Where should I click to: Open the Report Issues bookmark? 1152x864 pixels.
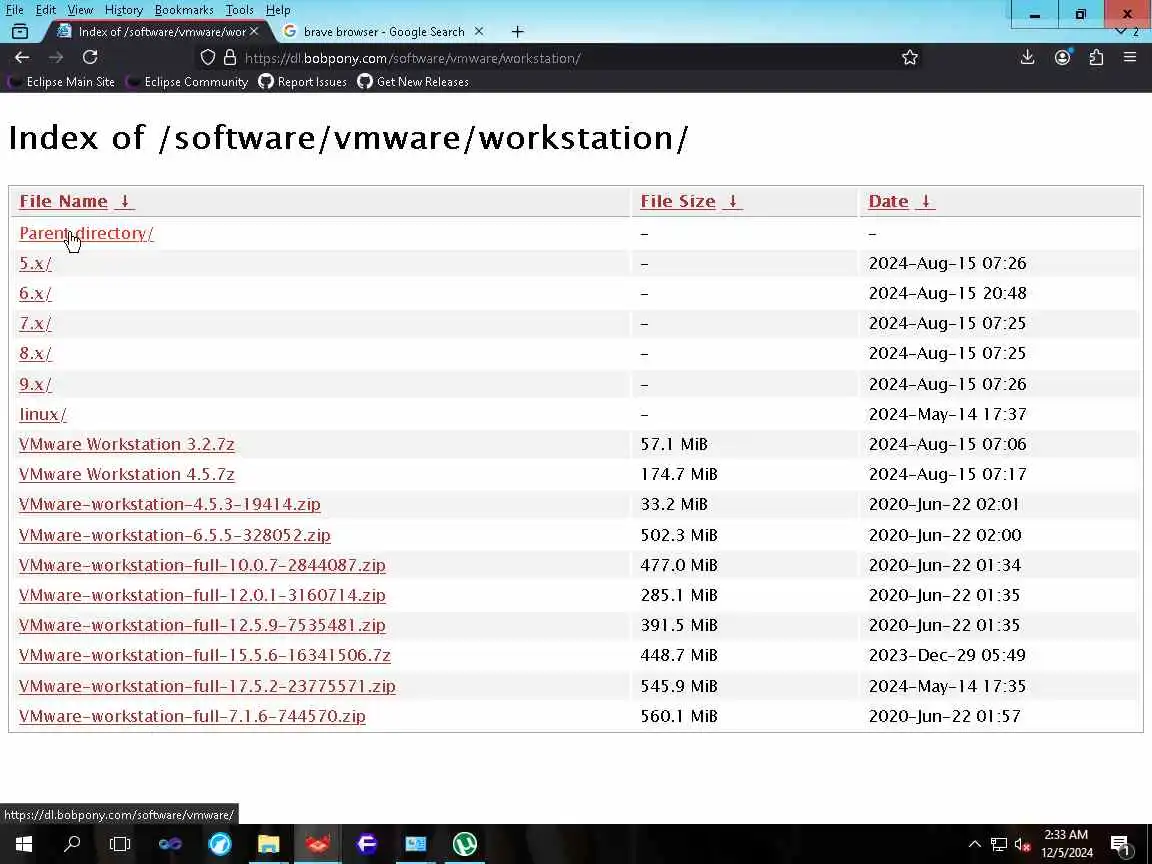pos(303,82)
